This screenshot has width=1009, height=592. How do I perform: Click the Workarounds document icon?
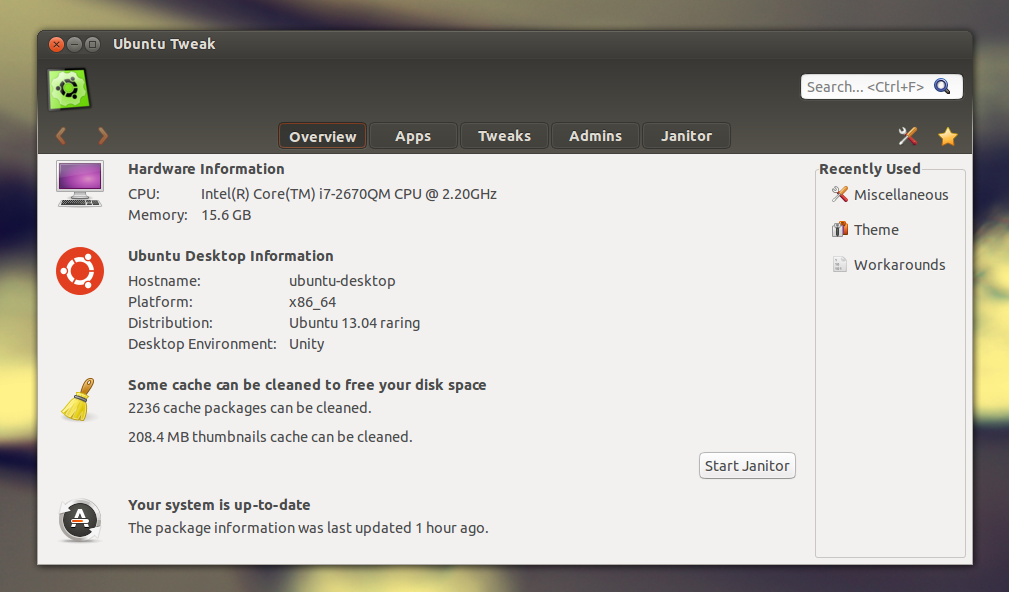click(840, 264)
